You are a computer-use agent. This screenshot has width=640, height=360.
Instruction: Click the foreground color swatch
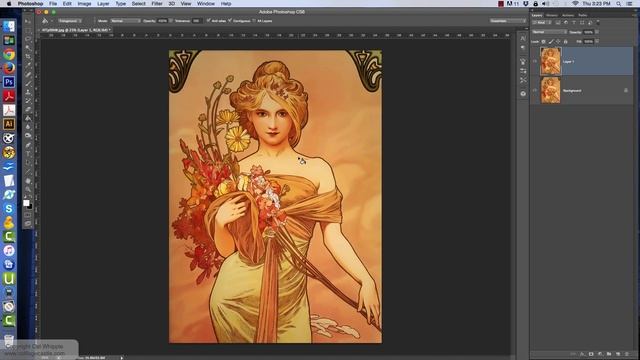(26, 203)
